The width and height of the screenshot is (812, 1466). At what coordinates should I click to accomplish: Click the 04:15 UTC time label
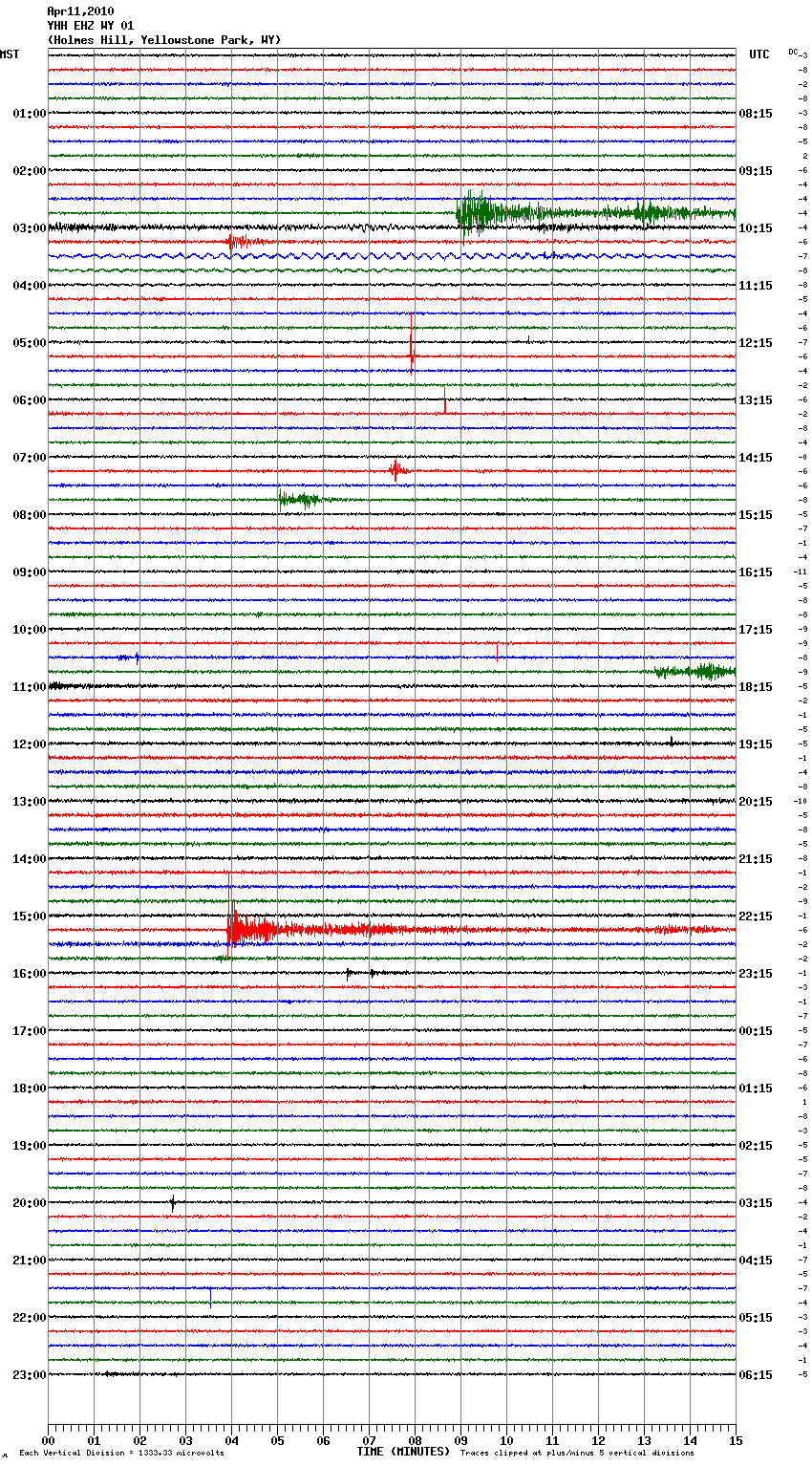pyautogui.click(x=756, y=1261)
